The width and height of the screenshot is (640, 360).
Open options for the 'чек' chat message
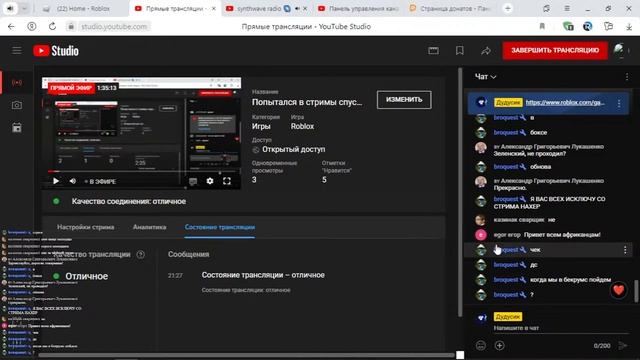coord(625,250)
